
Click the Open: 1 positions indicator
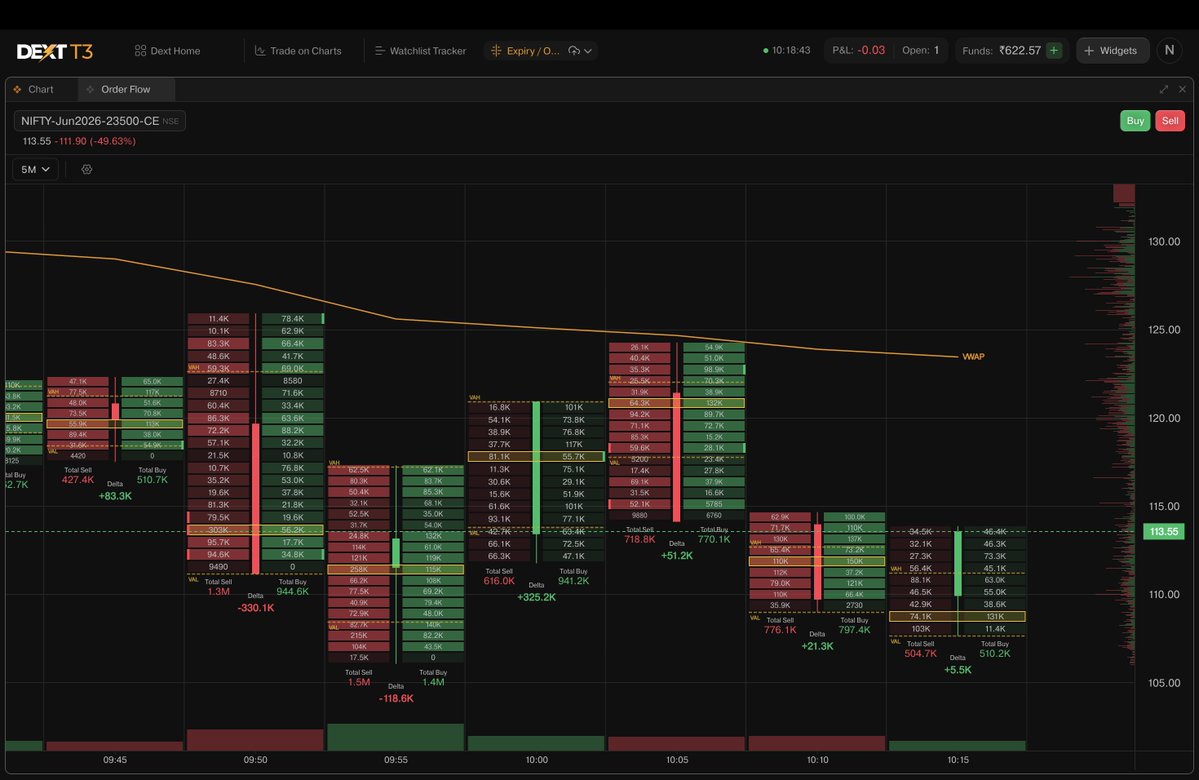coord(921,50)
